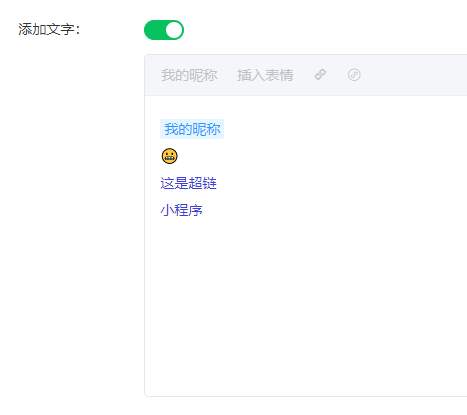Insert nickname using the gray 我的昵称 button

coord(189,75)
